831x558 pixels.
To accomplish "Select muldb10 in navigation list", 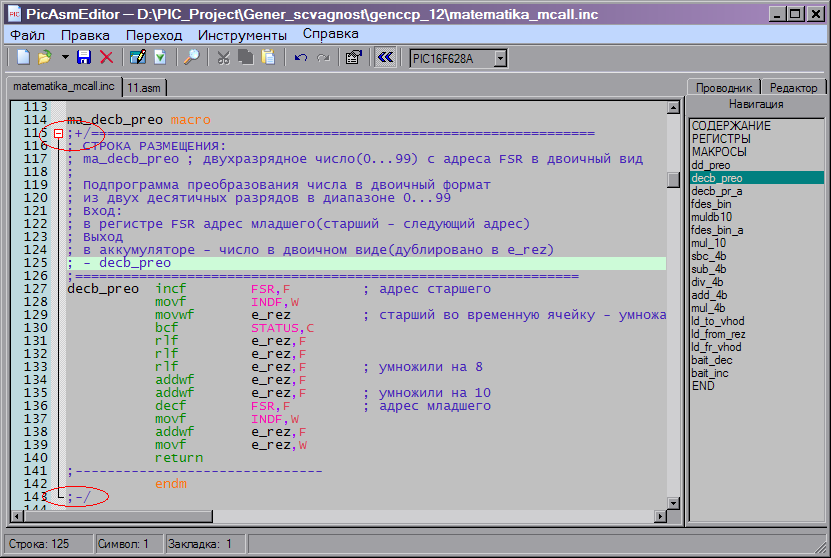I will [x=756, y=217].
